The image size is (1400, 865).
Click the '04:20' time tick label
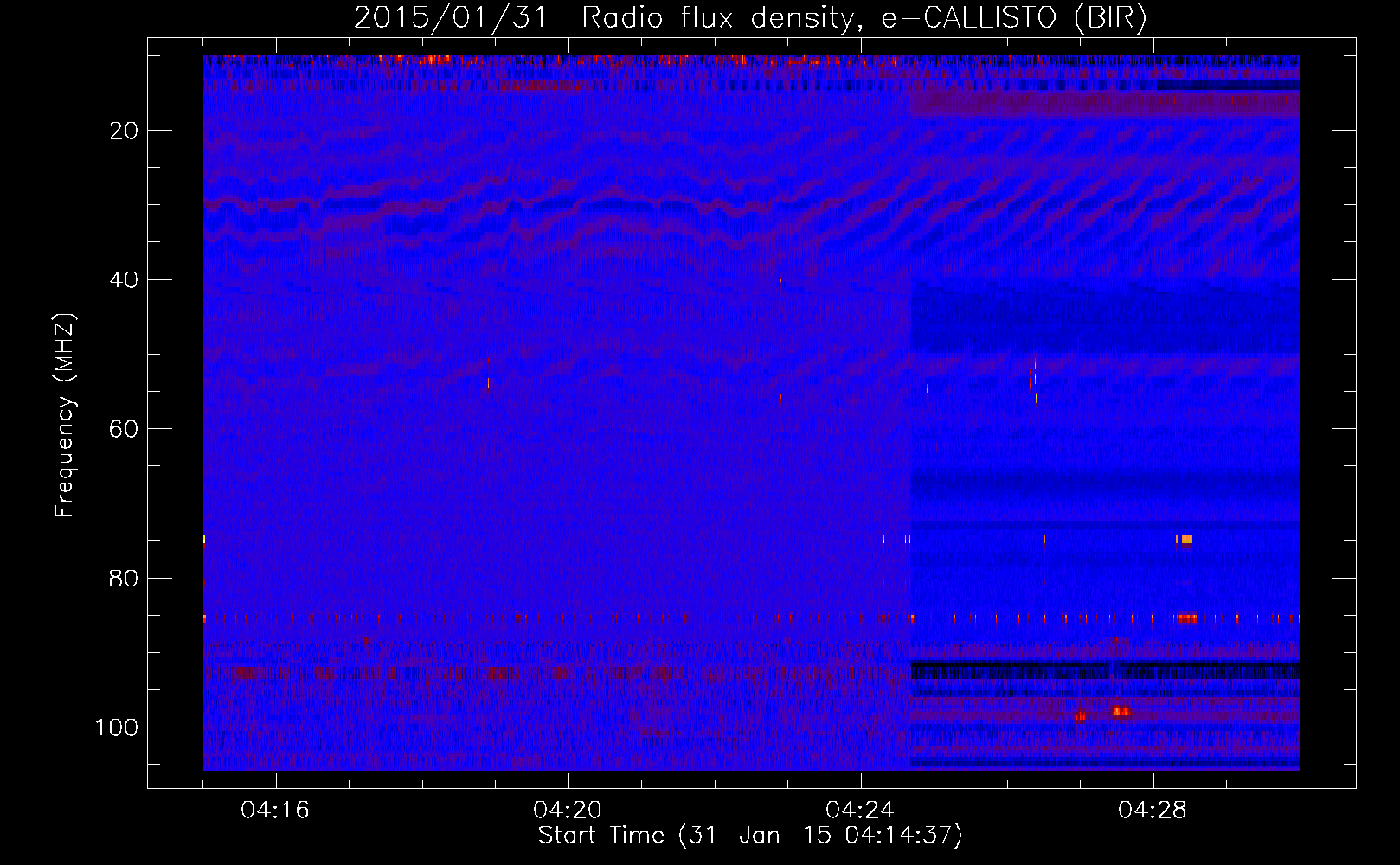[x=568, y=811]
